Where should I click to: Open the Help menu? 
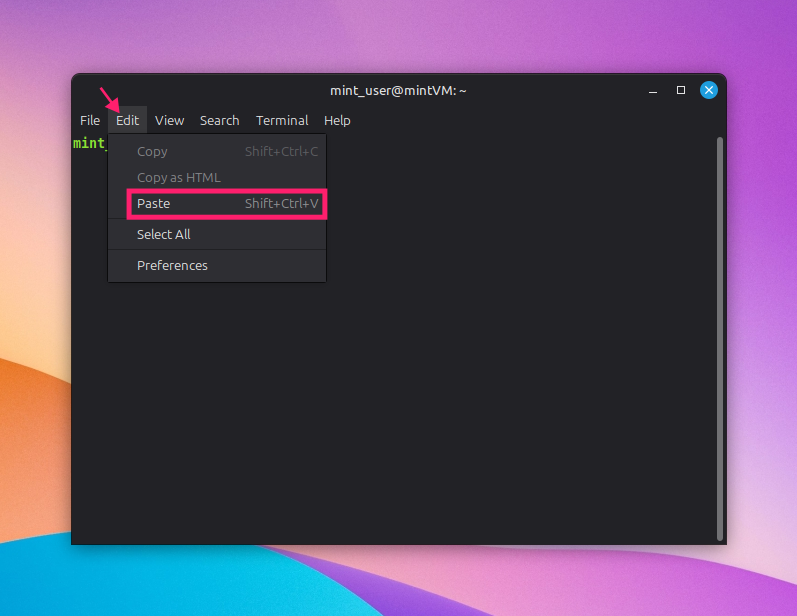click(337, 120)
